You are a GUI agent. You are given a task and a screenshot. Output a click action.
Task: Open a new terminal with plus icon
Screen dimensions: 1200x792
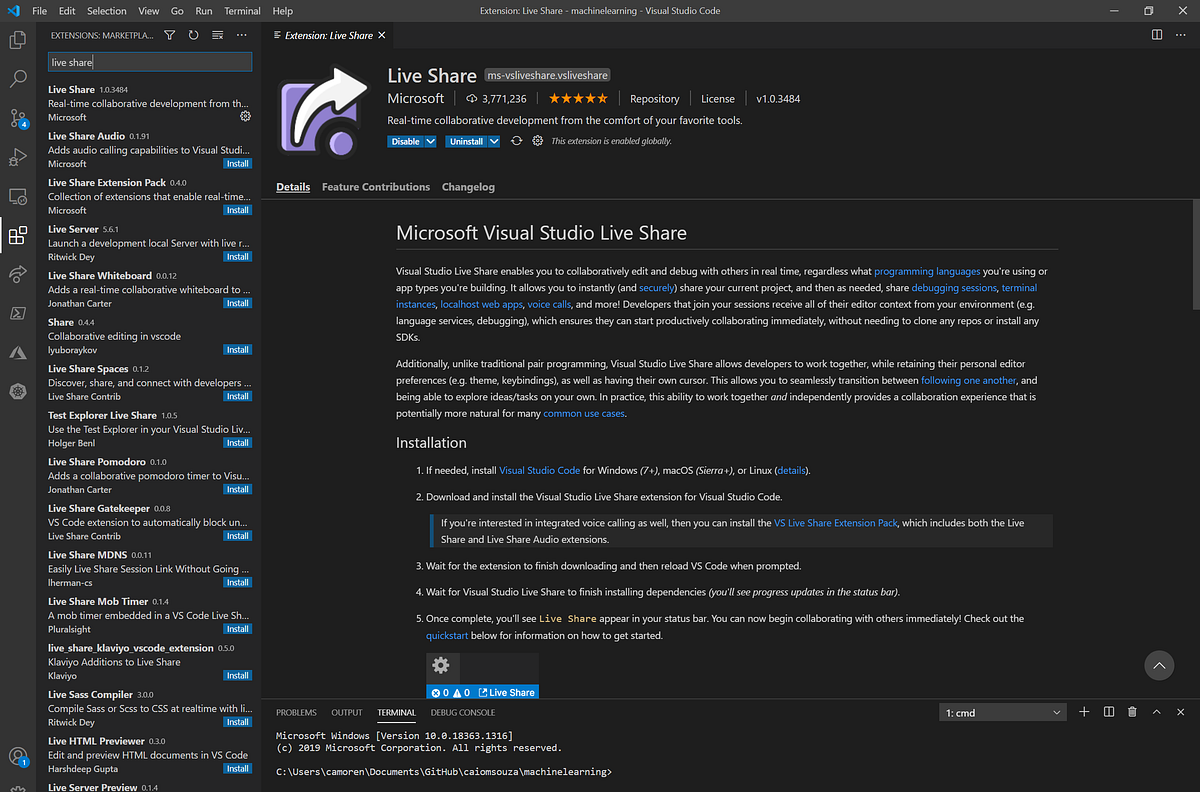[1084, 711]
